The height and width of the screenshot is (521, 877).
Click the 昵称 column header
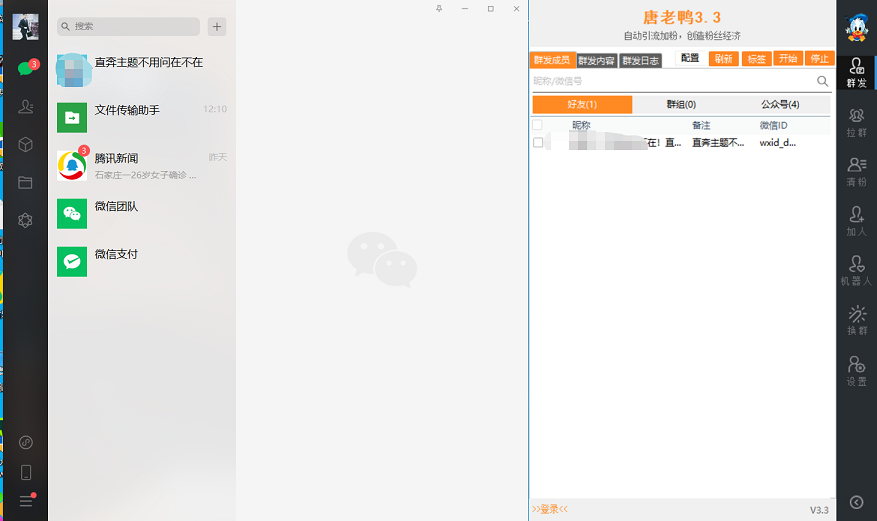(x=581, y=125)
